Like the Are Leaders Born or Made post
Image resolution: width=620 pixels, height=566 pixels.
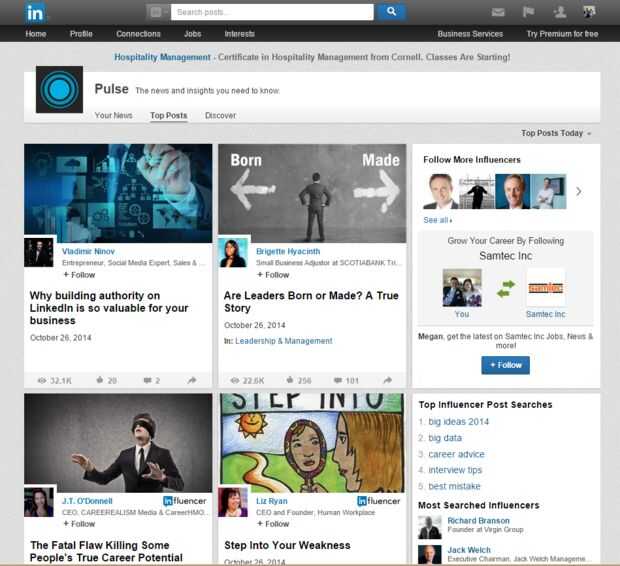[290, 380]
